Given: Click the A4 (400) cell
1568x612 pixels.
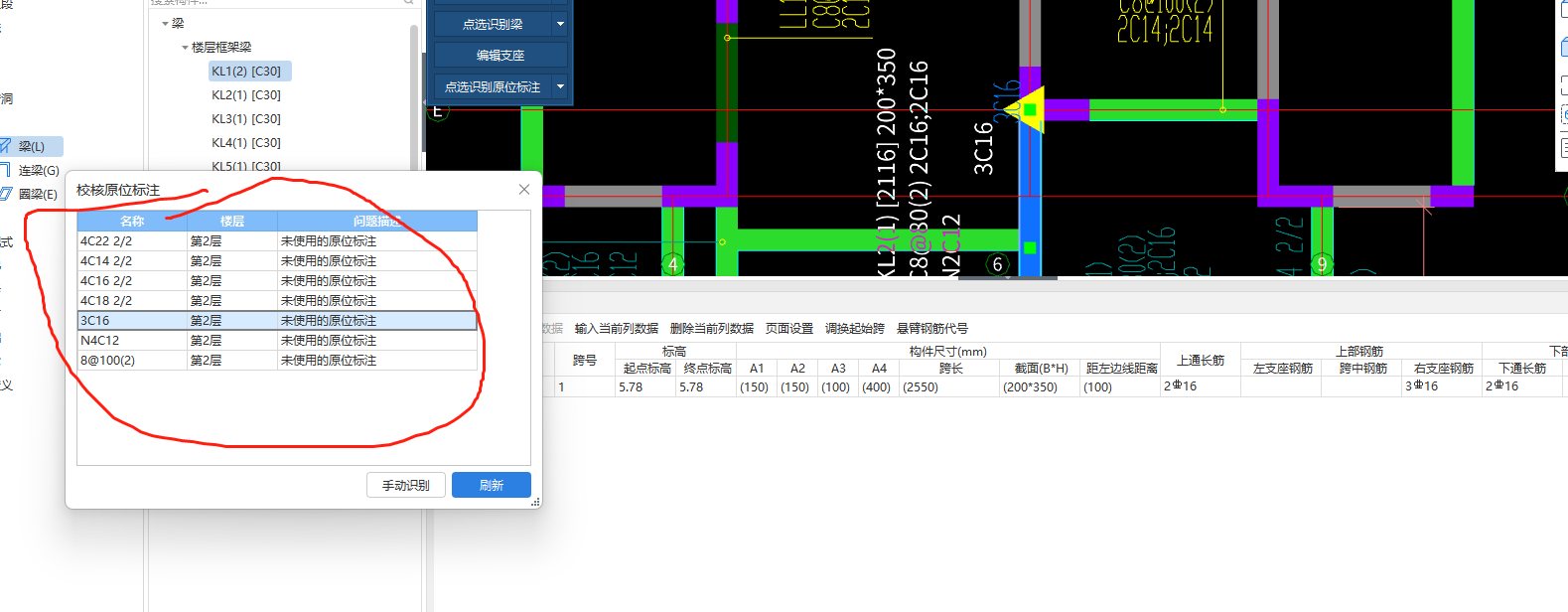Looking at the screenshot, I should tap(879, 387).
